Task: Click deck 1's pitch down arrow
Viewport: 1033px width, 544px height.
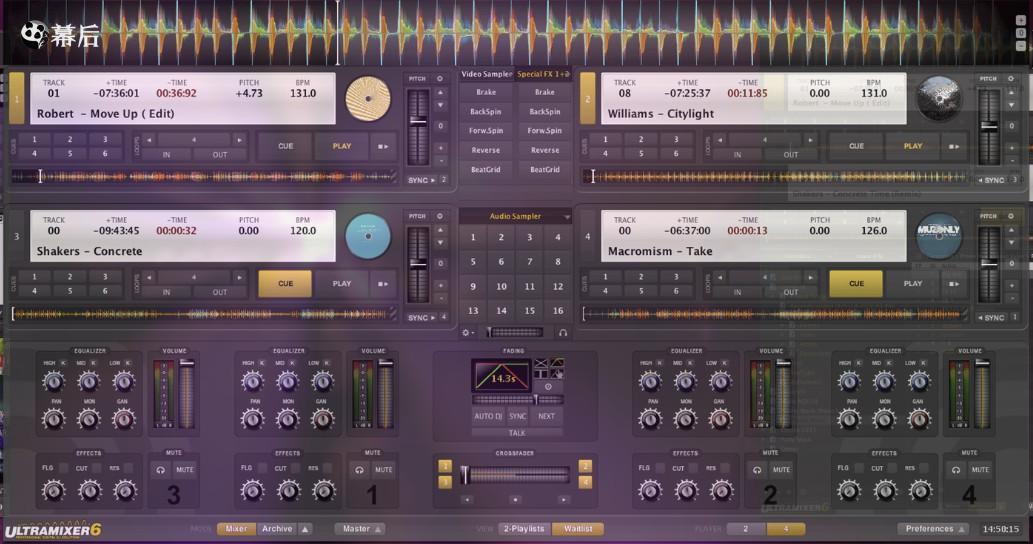Action: pyautogui.click(x=440, y=105)
